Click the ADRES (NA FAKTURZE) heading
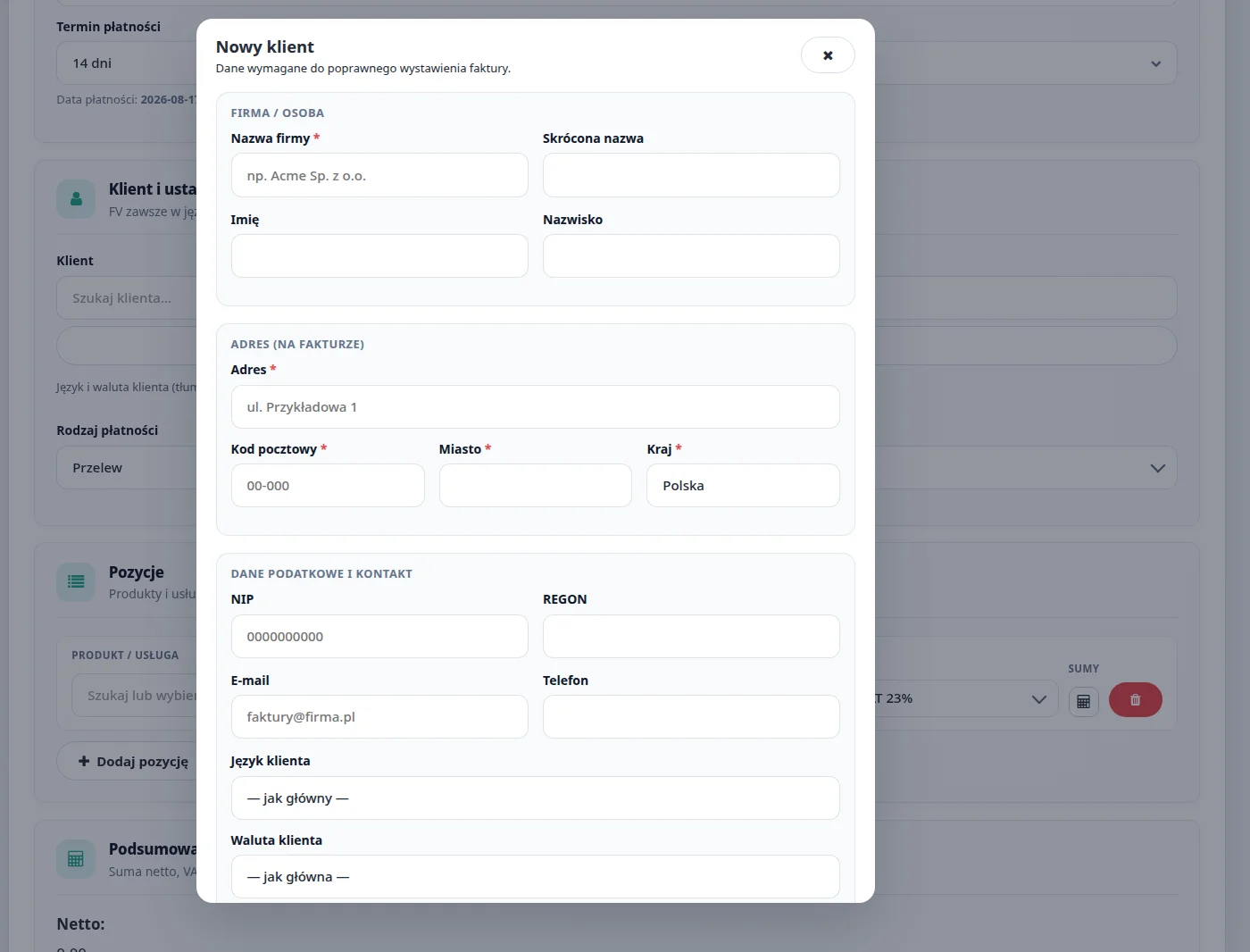Screen dimensions: 1250x952 coord(297,345)
